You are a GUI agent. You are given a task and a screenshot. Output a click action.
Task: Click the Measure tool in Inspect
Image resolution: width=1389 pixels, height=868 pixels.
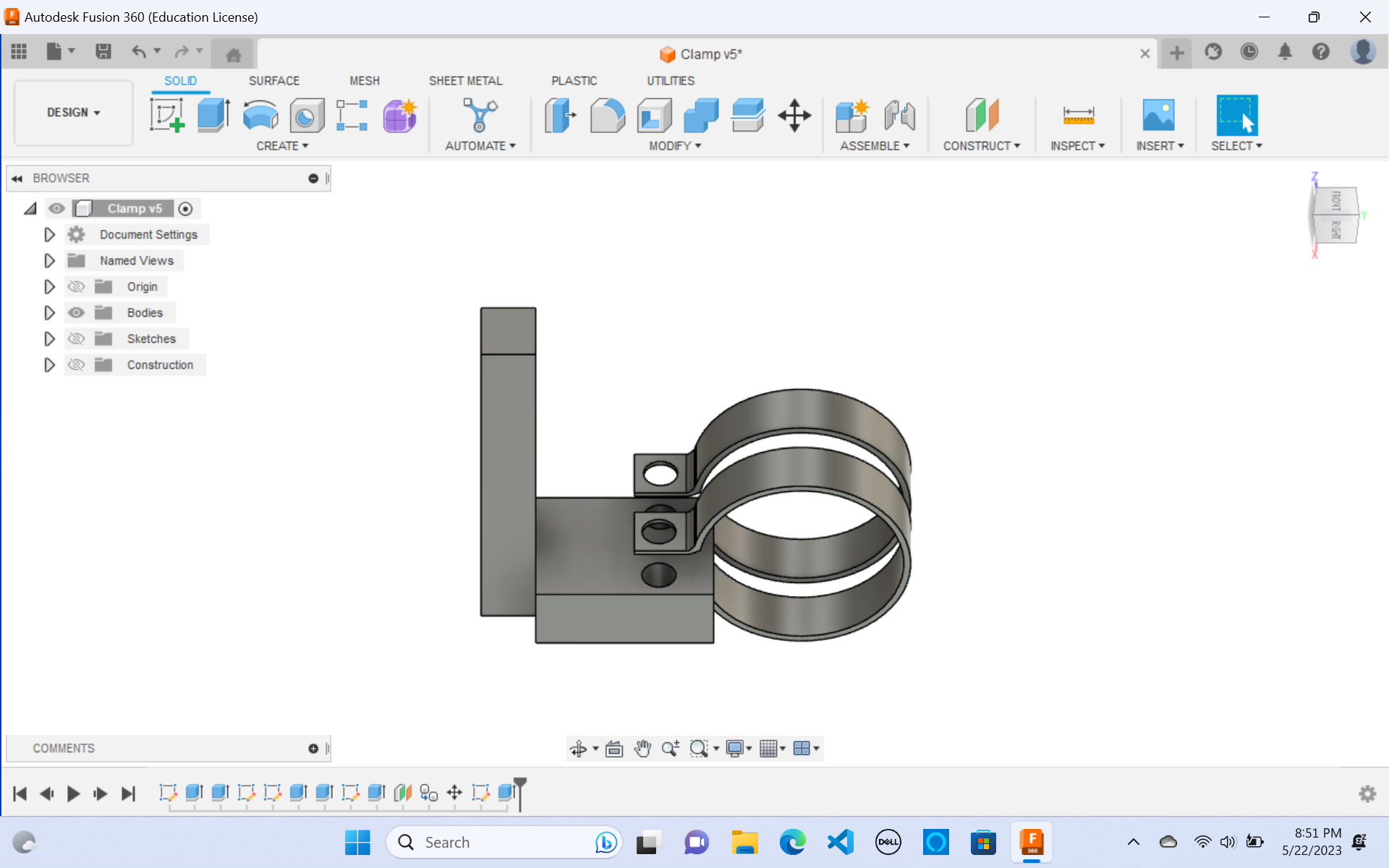click(1078, 115)
